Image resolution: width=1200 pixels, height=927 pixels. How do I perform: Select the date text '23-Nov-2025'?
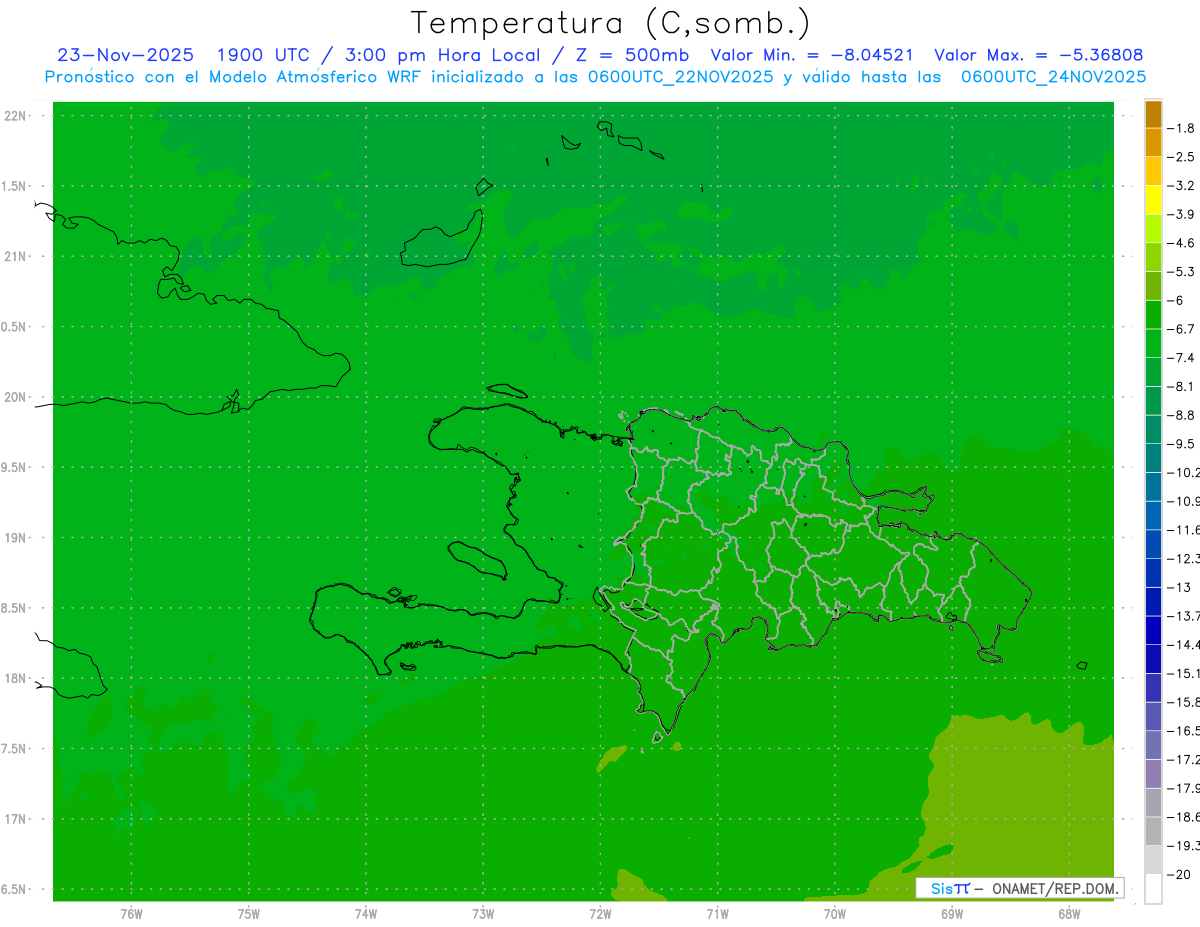click(125, 55)
